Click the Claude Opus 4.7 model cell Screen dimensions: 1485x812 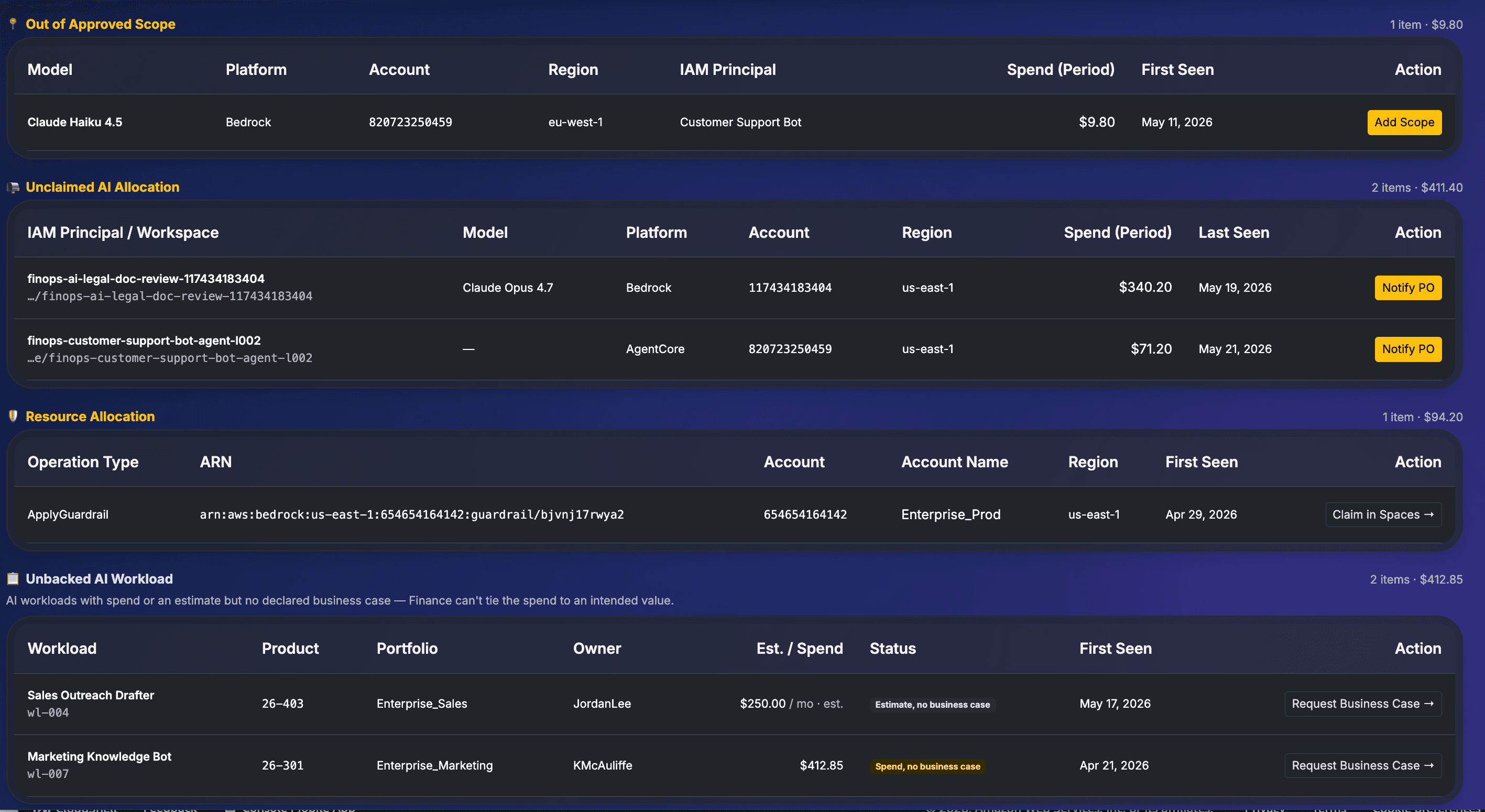(x=508, y=288)
